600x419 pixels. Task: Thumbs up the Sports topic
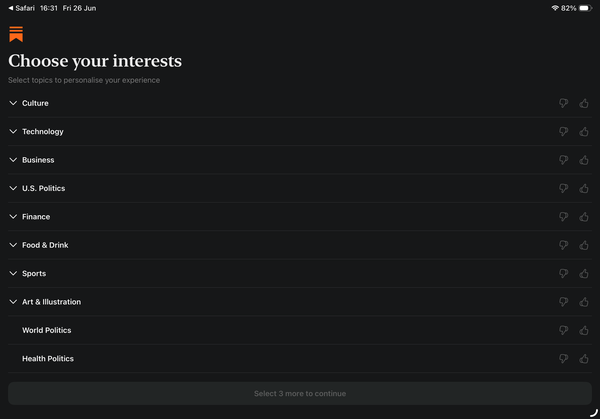click(x=584, y=273)
